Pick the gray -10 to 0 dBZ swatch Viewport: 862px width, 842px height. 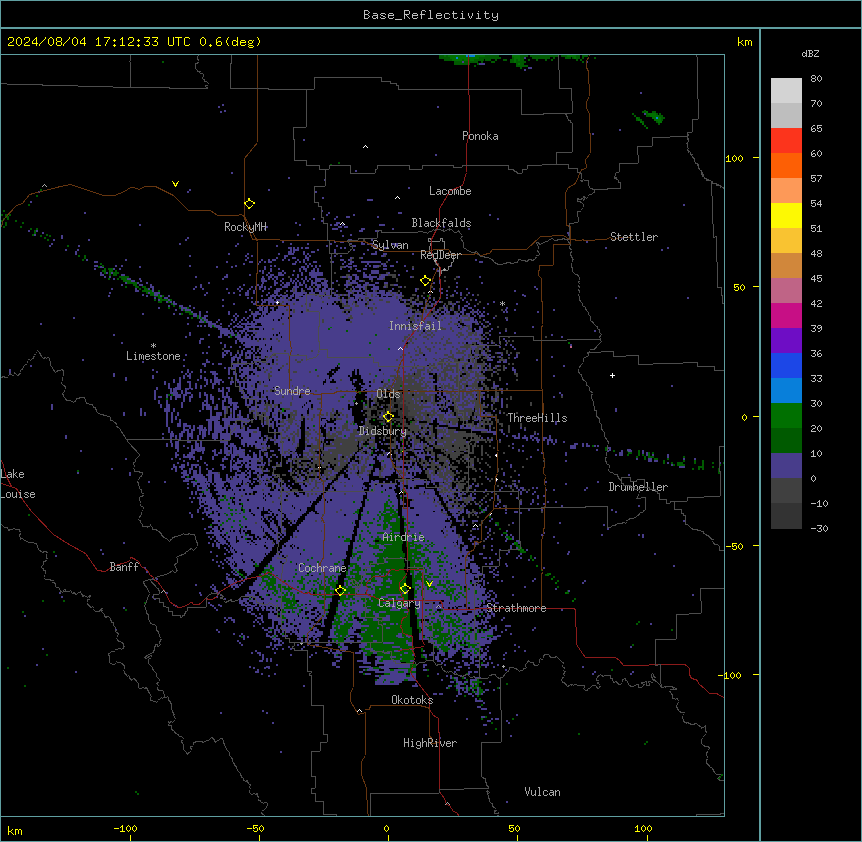point(786,491)
